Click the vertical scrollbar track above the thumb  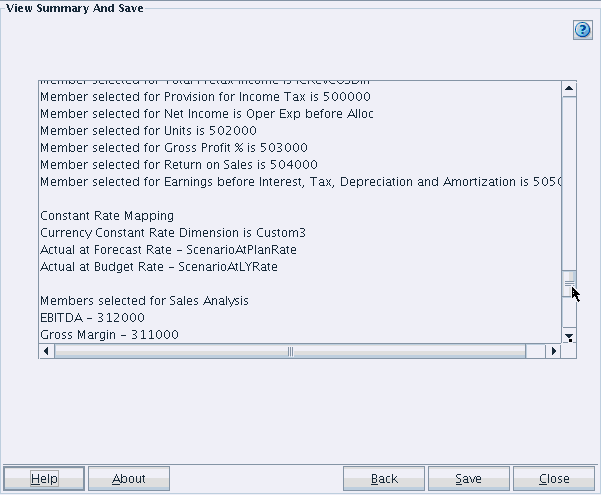(569, 180)
